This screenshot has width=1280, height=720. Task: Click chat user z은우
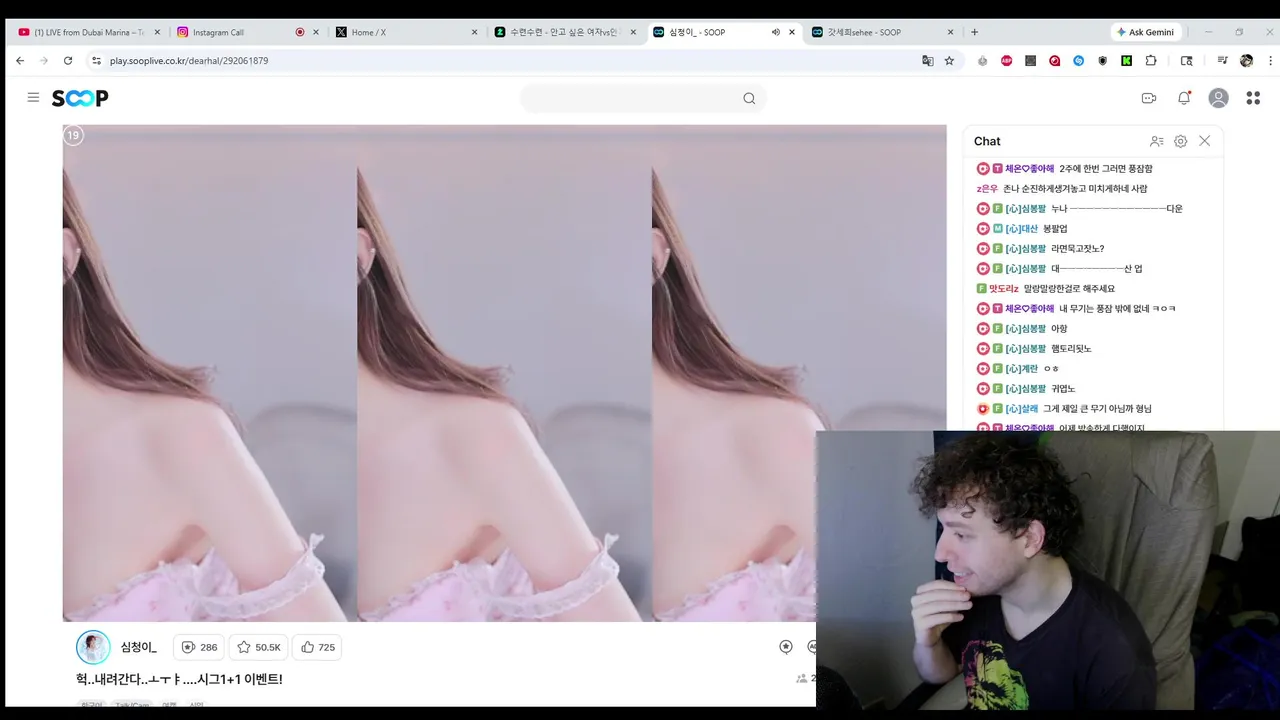pyautogui.click(x=987, y=189)
